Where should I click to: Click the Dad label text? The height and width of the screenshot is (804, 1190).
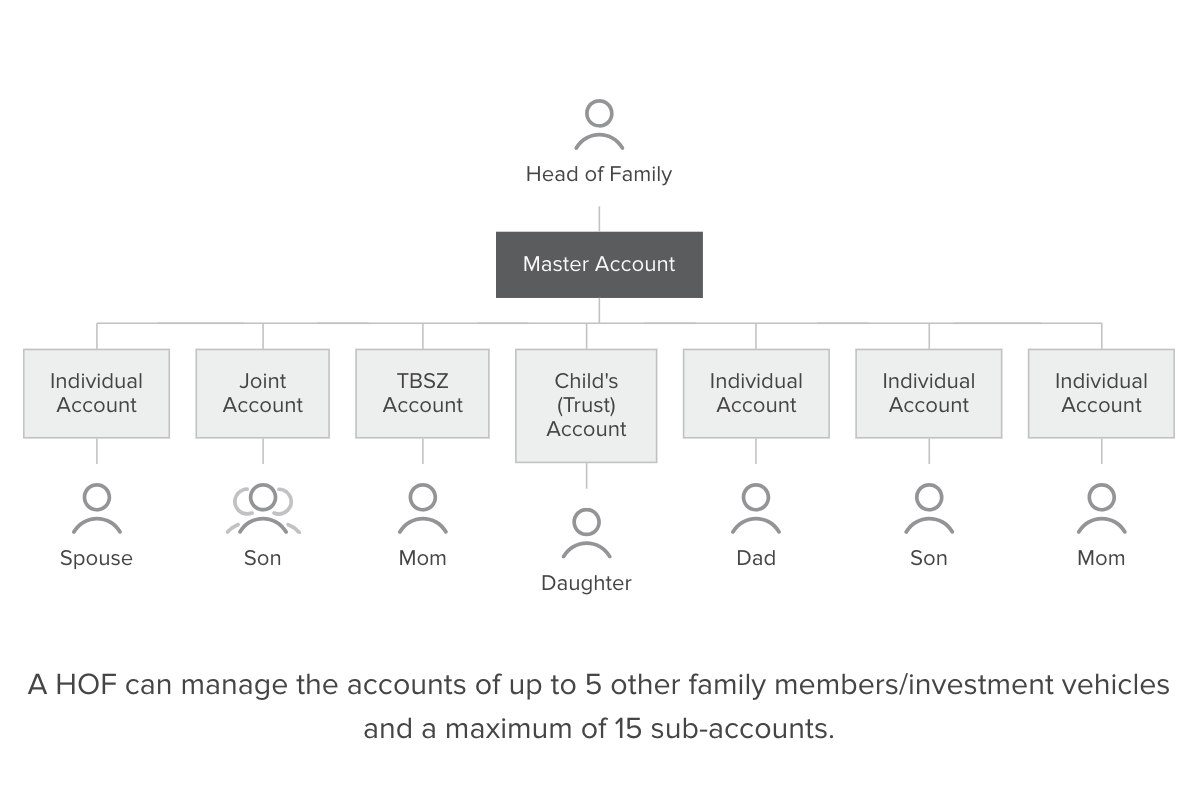756,558
